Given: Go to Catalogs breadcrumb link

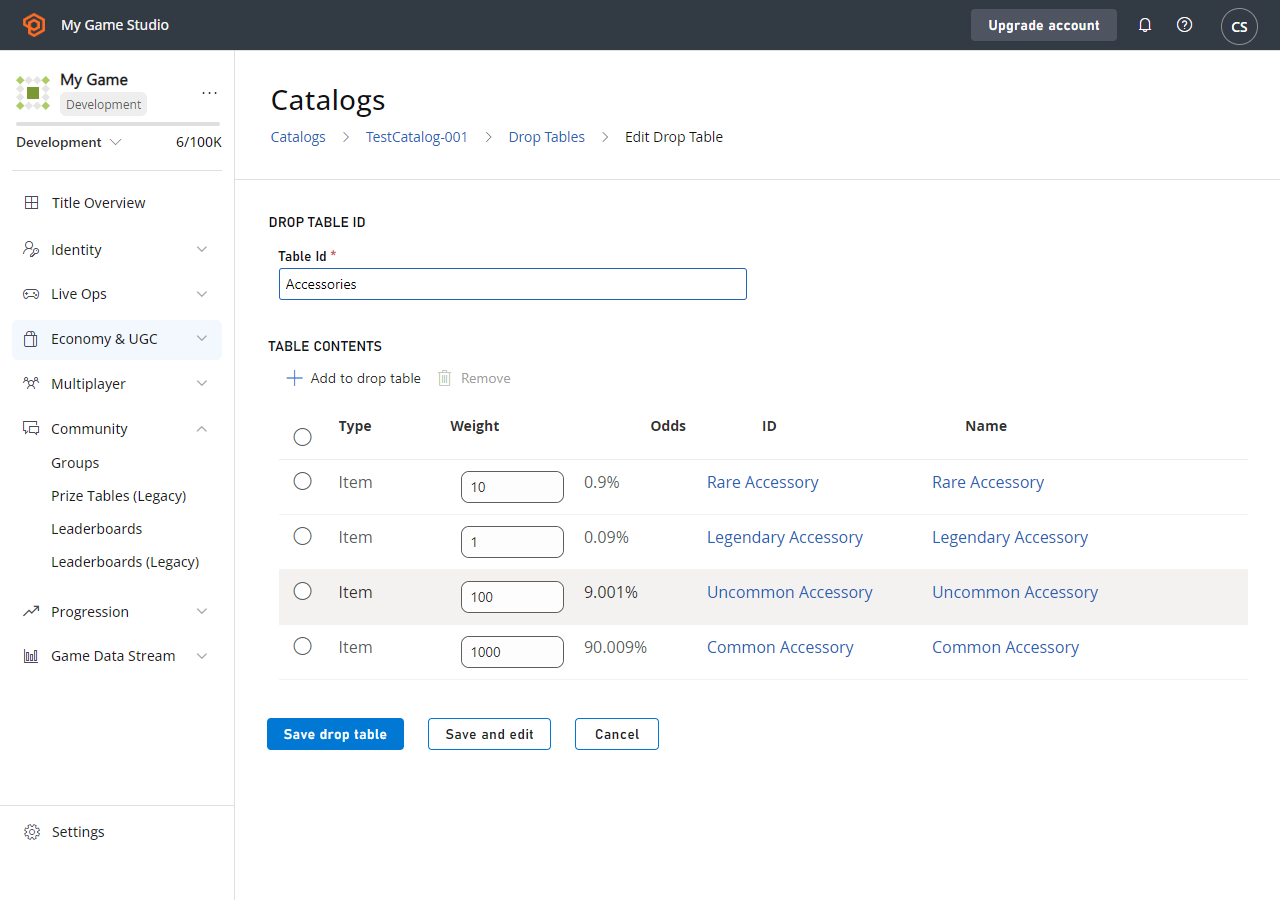Looking at the screenshot, I should click(x=298, y=137).
